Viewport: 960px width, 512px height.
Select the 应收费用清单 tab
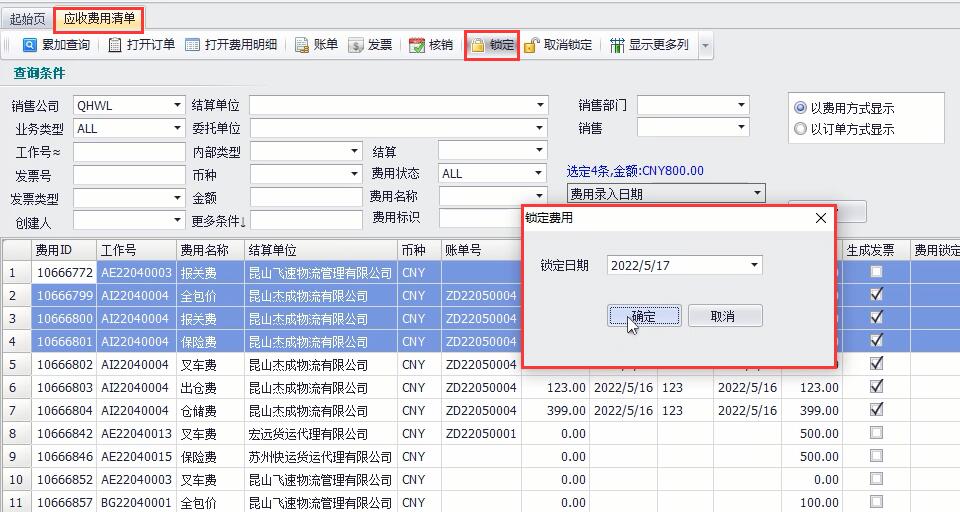tap(99, 18)
